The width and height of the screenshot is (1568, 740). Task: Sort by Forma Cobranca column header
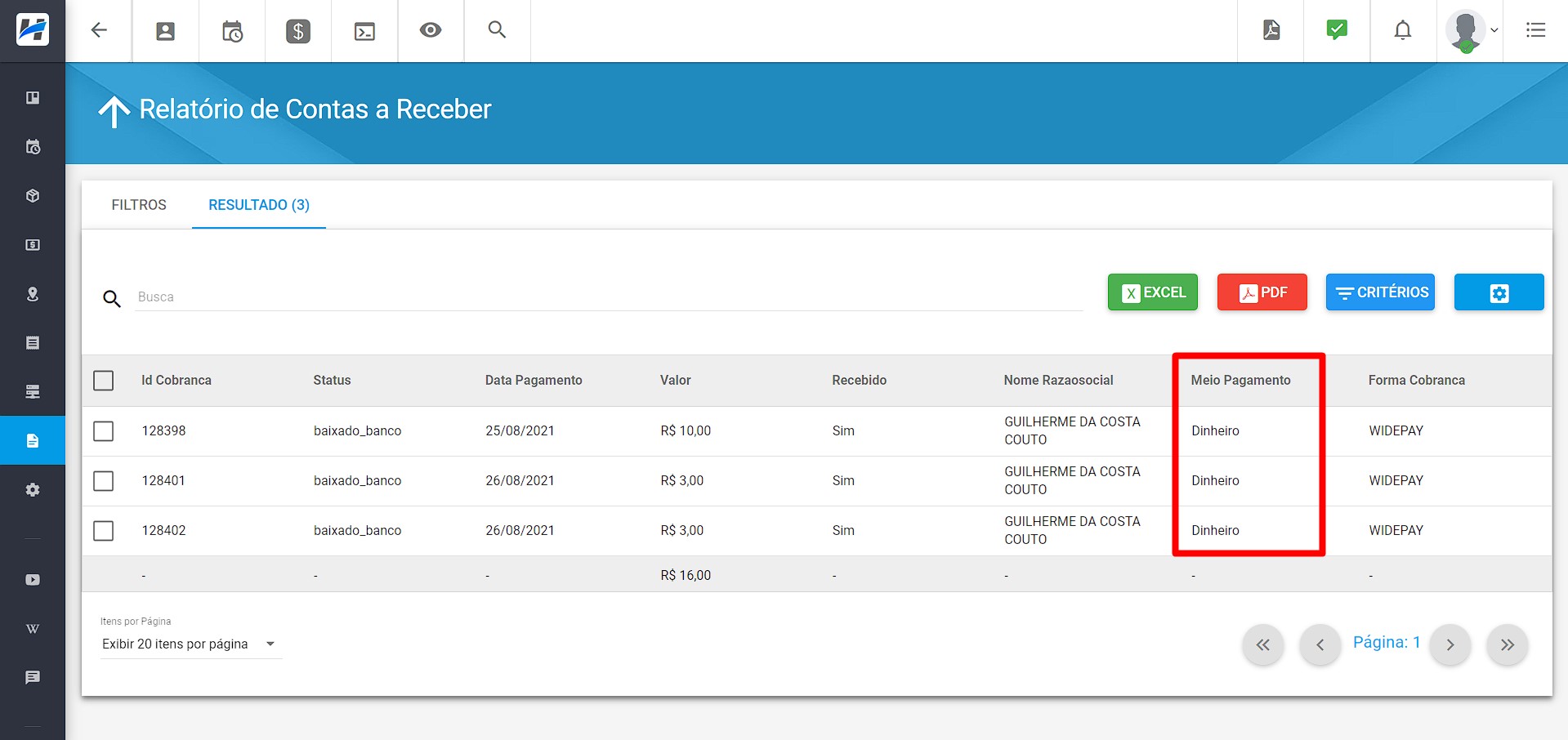pyautogui.click(x=1416, y=381)
